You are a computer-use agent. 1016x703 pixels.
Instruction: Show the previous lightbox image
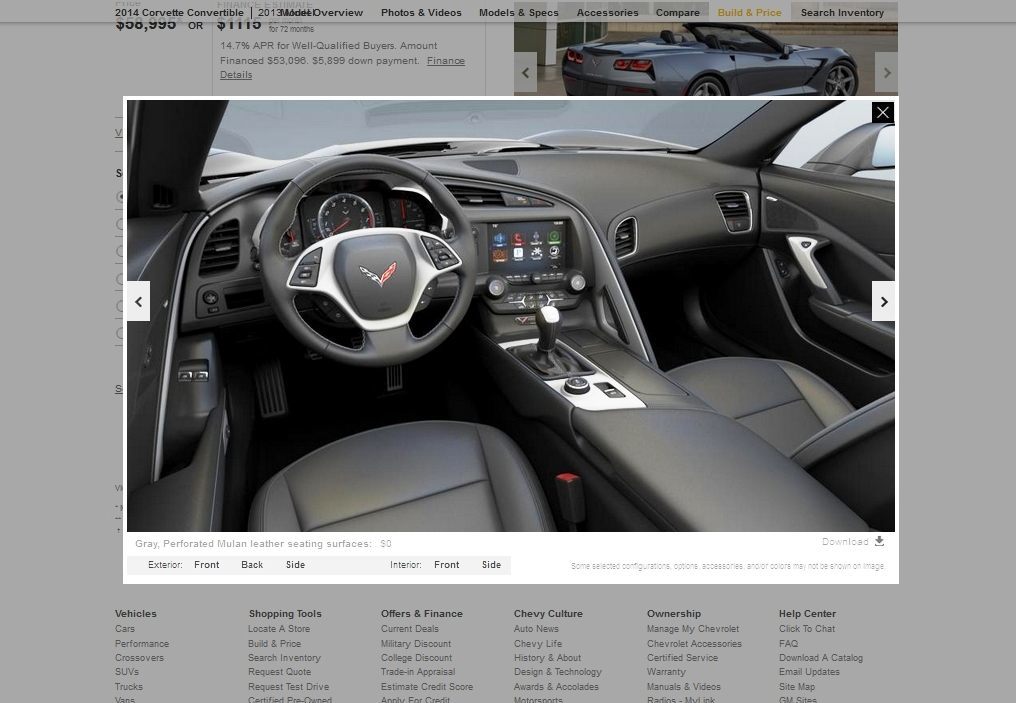pyautogui.click(x=139, y=301)
